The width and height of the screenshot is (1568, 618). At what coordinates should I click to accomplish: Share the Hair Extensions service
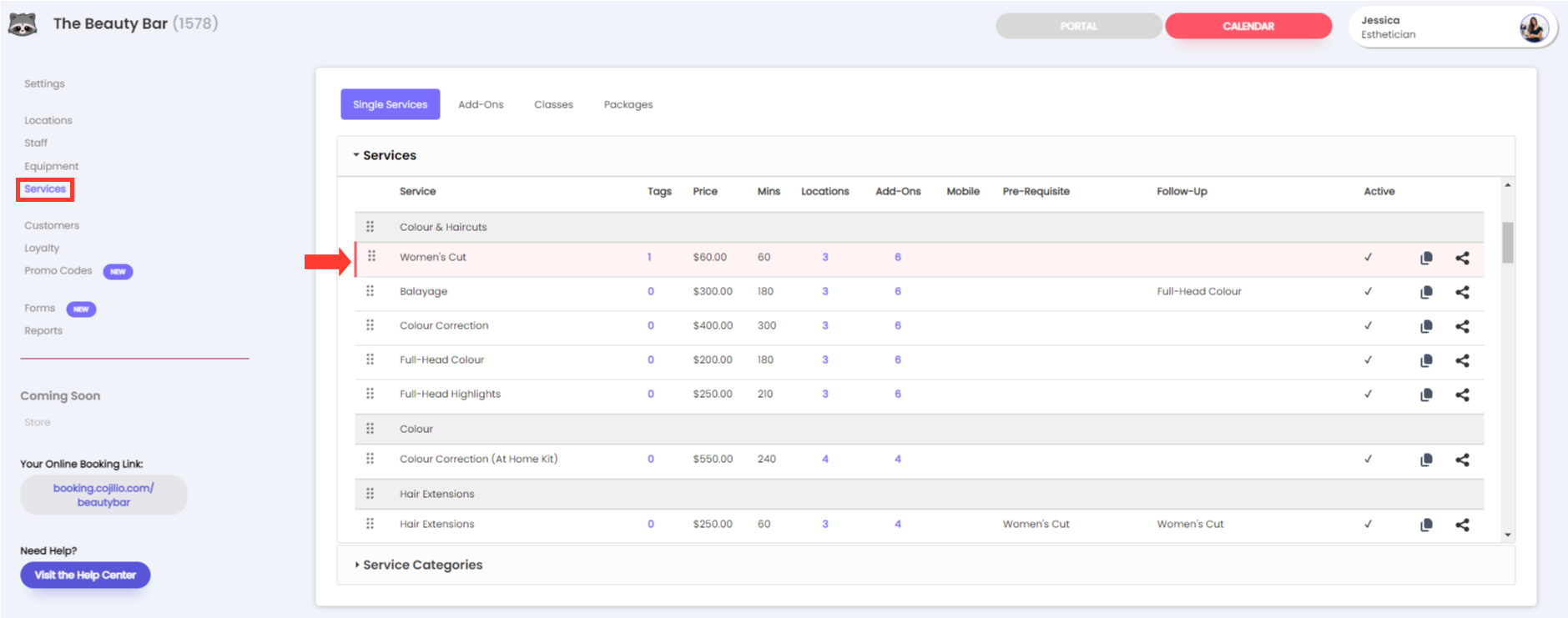[x=1462, y=525]
